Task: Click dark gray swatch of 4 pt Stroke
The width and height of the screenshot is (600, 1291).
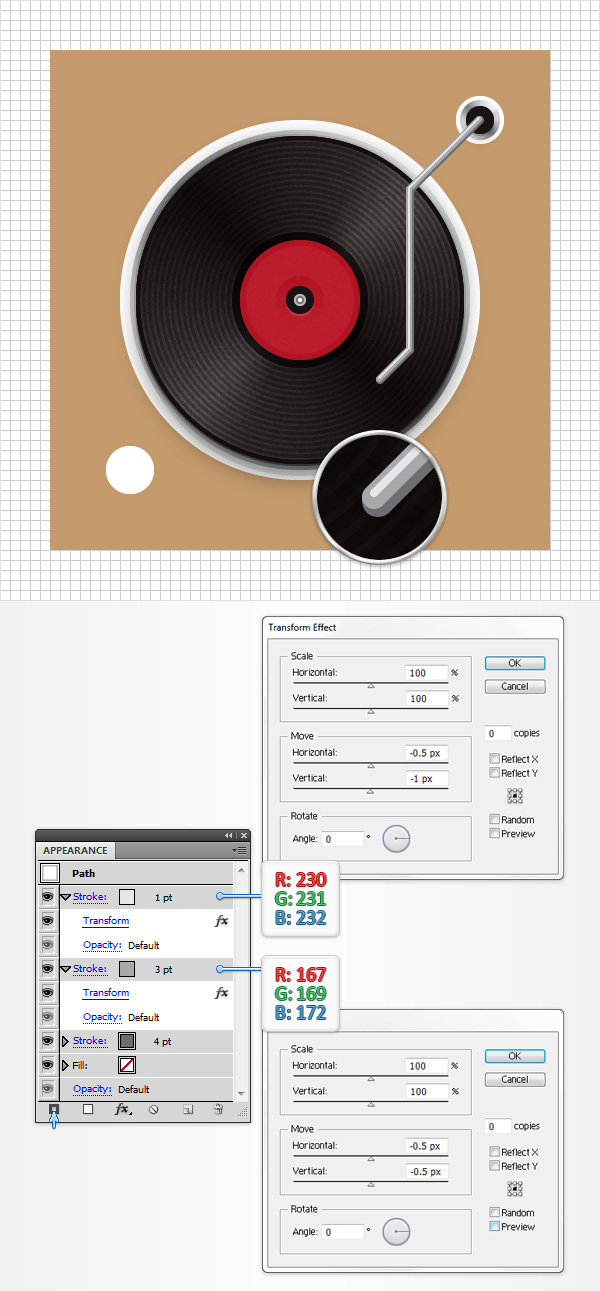Action: [127, 1041]
